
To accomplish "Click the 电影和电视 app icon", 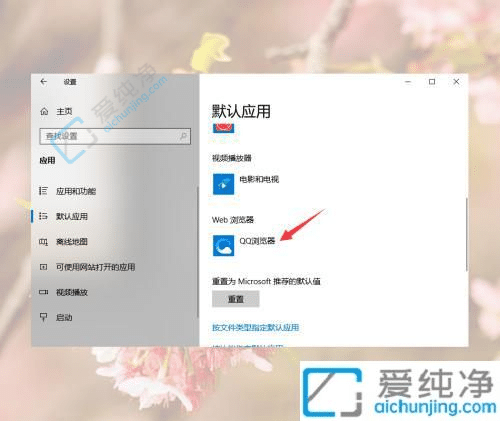I will point(223,184).
